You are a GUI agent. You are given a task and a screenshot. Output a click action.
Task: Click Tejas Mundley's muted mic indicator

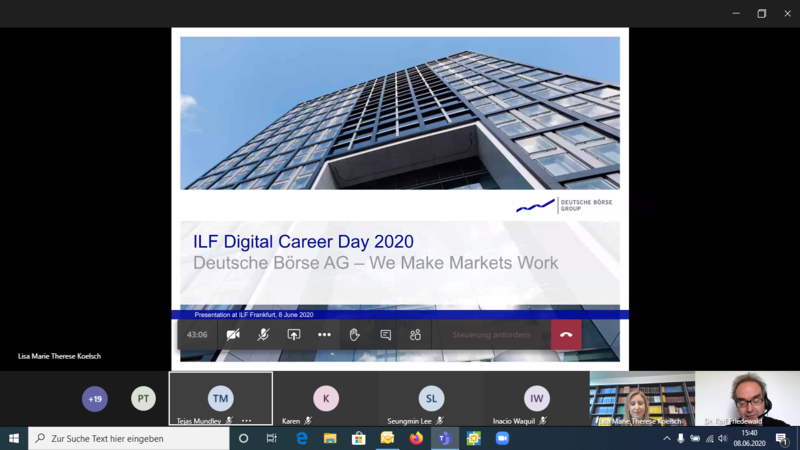(230, 421)
